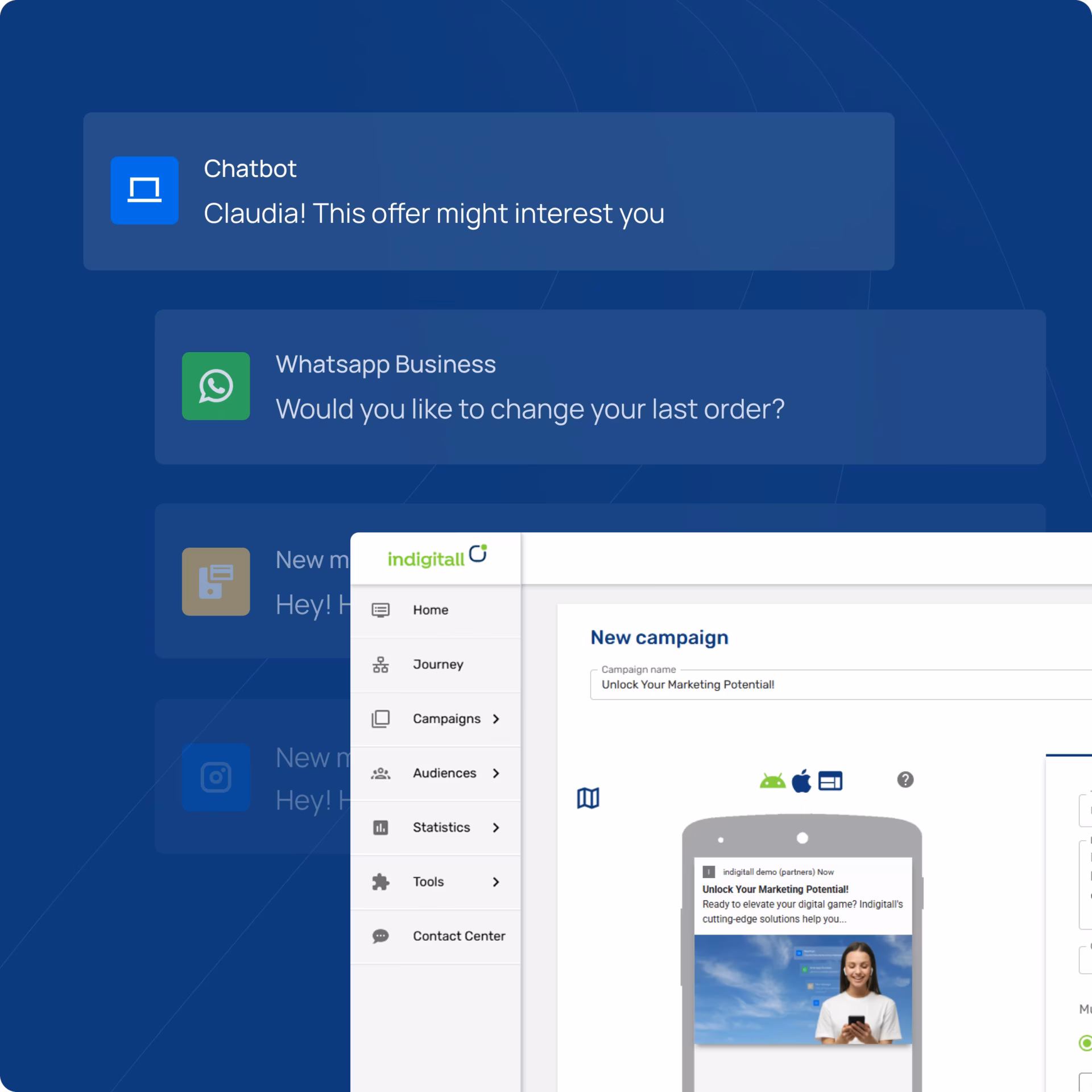Open the help question mark icon
Image resolution: width=1092 pixels, height=1092 pixels.
pos(905,780)
